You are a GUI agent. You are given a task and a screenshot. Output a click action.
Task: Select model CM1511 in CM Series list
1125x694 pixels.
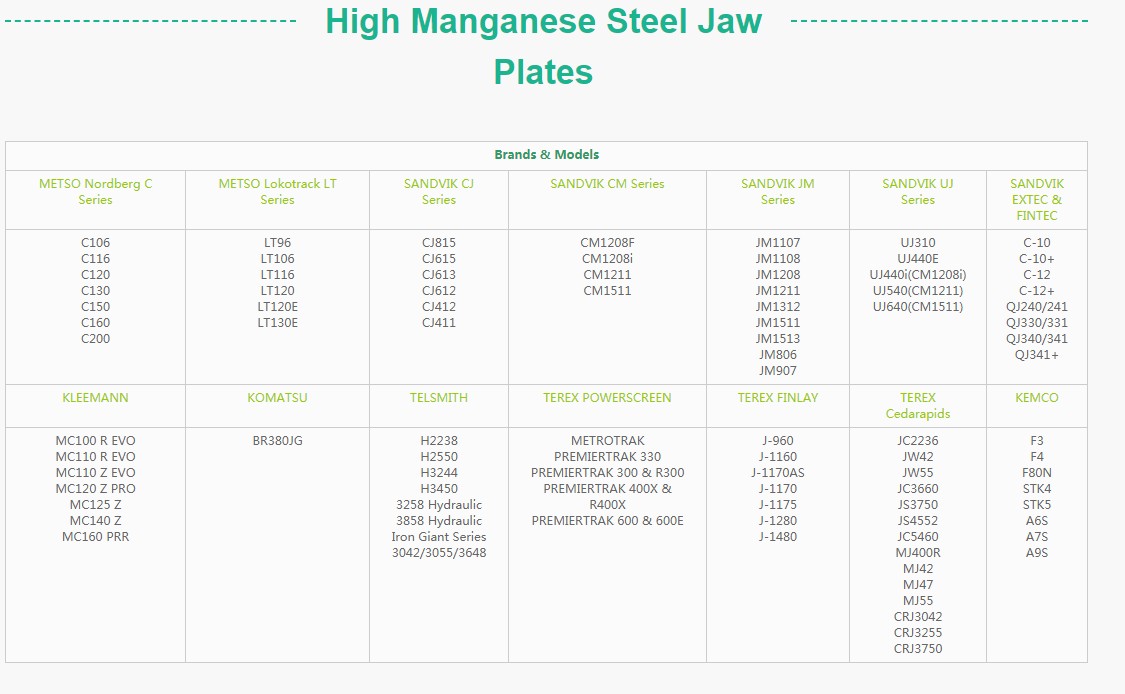click(x=607, y=291)
